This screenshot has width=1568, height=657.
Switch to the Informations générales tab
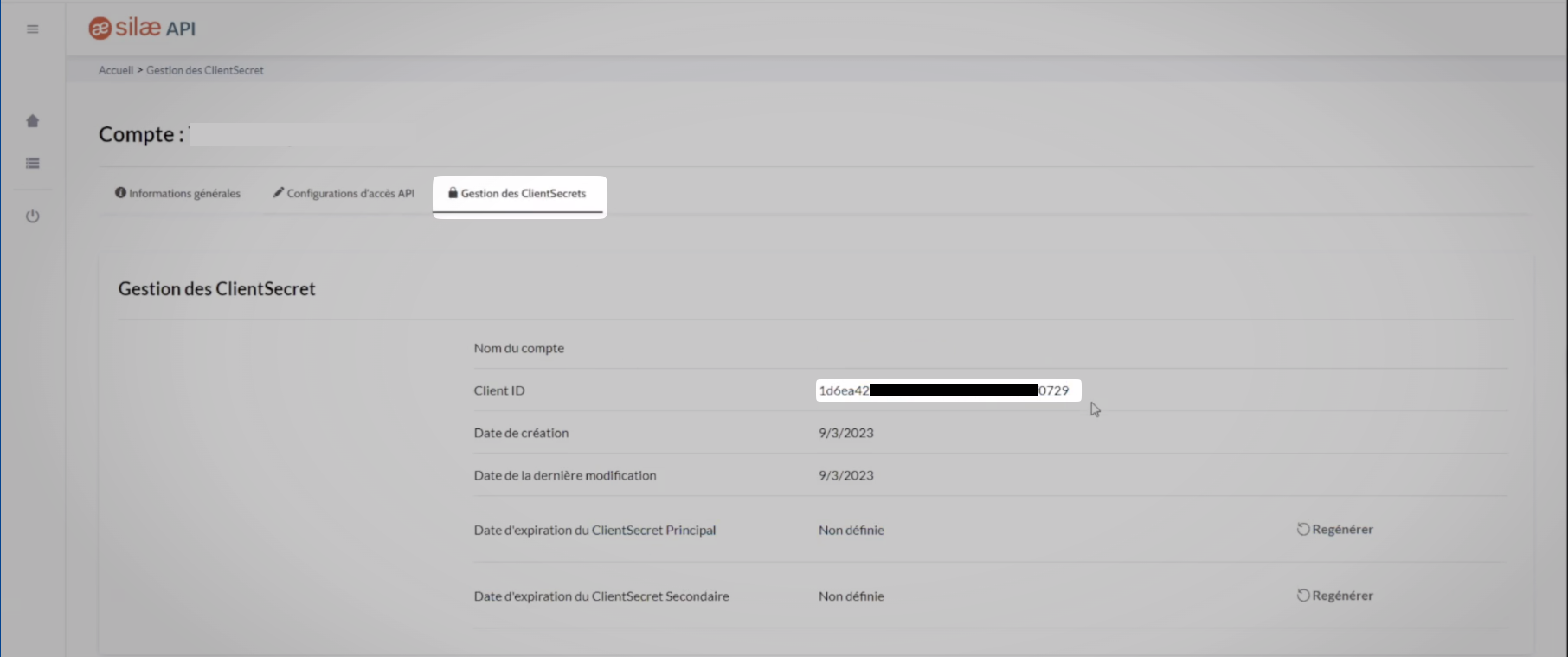pyautogui.click(x=184, y=194)
